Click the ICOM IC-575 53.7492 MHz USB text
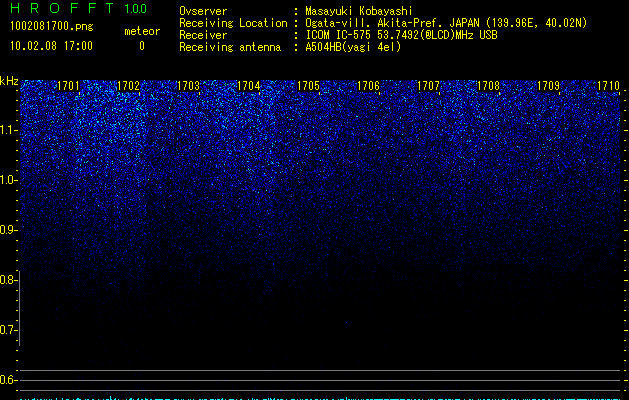 pyautogui.click(x=401, y=35)
